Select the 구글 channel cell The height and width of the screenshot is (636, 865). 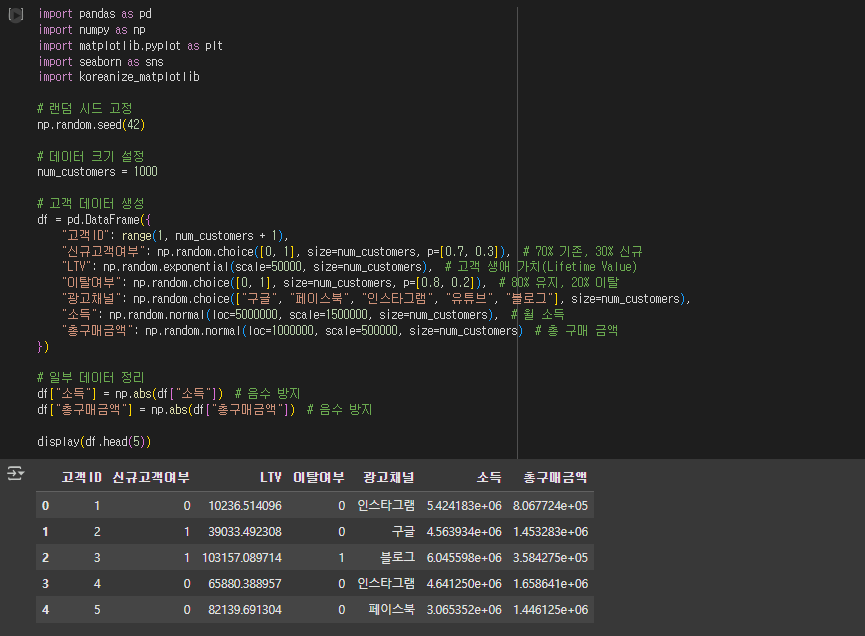click(x=403, y=531)
